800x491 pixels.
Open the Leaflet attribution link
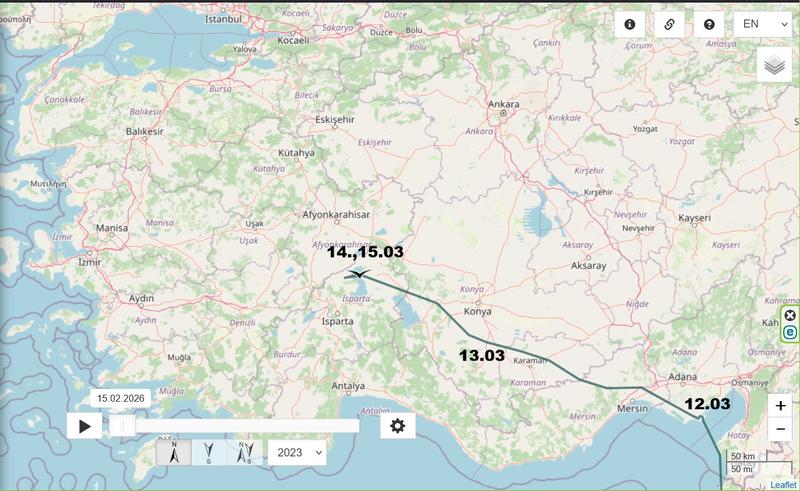click(x=783, y=485)
